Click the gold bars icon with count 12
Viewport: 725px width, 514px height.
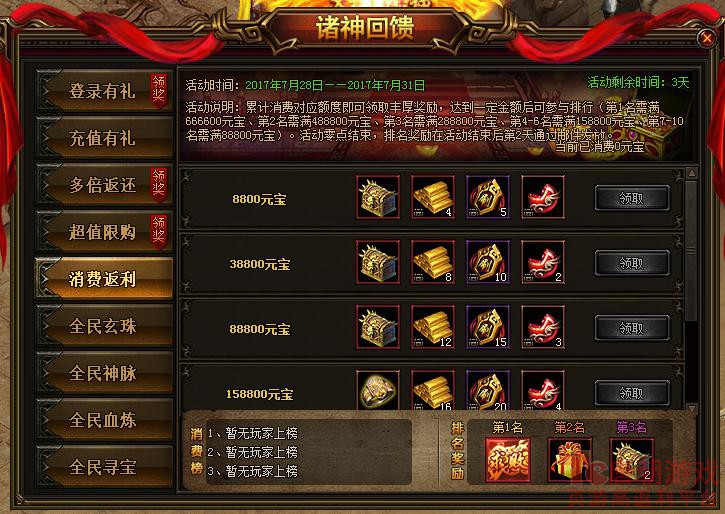433,327
